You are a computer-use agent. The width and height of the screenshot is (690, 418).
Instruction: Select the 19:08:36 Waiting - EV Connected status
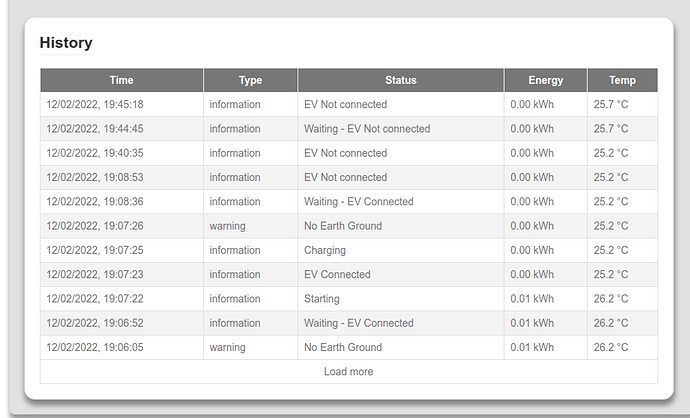(x=359, y=202)
